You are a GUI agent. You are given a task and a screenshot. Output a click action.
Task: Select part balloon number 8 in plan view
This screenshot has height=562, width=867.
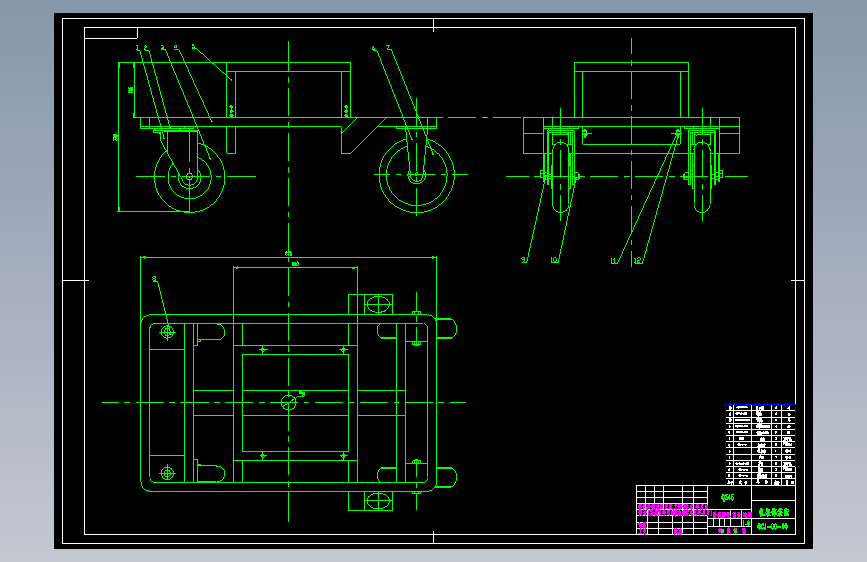pyautogui.click(x=154, y=279)
